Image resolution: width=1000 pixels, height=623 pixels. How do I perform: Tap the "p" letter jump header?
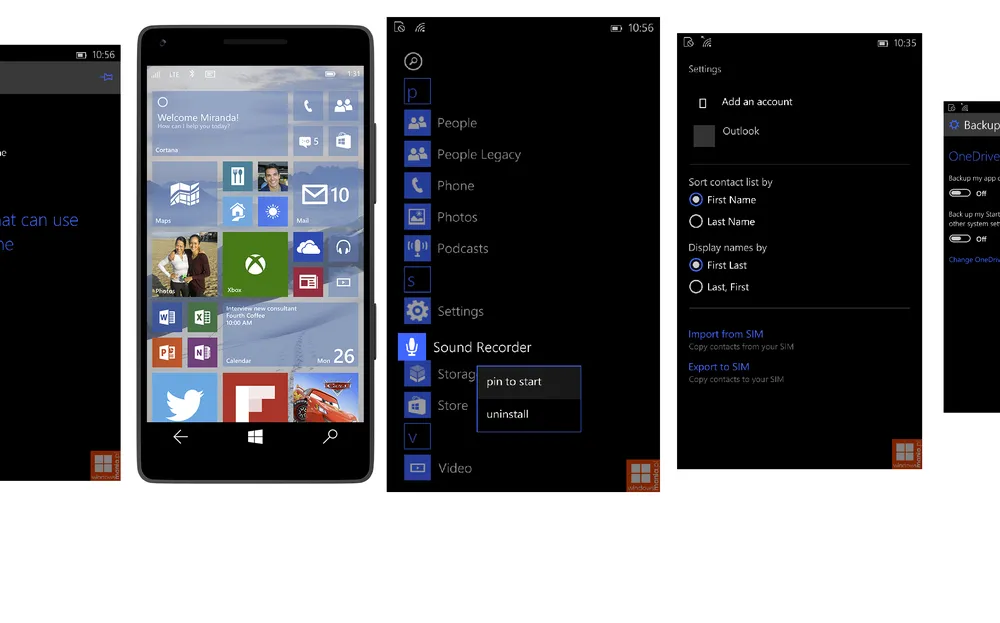pyautogui.click(x=417, y=92)
